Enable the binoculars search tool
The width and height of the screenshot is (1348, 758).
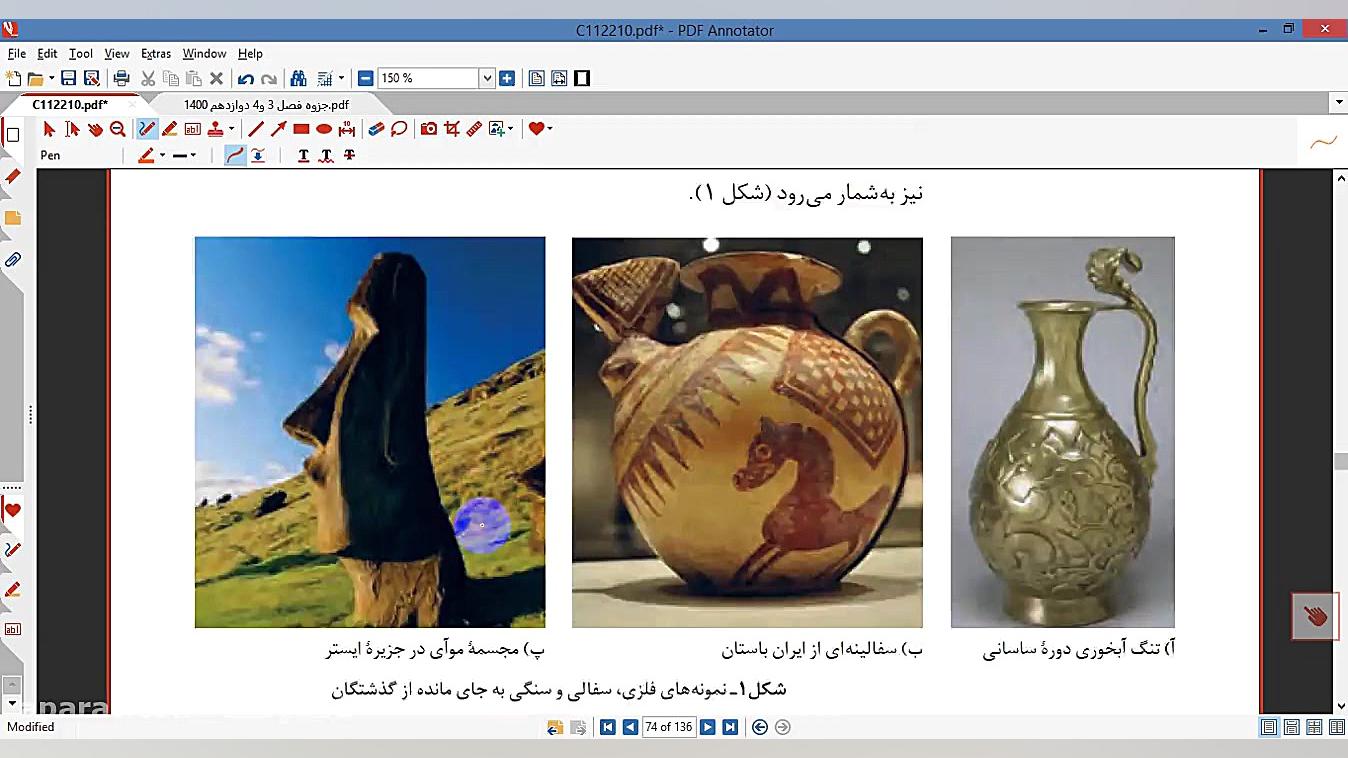coord(297,77)
